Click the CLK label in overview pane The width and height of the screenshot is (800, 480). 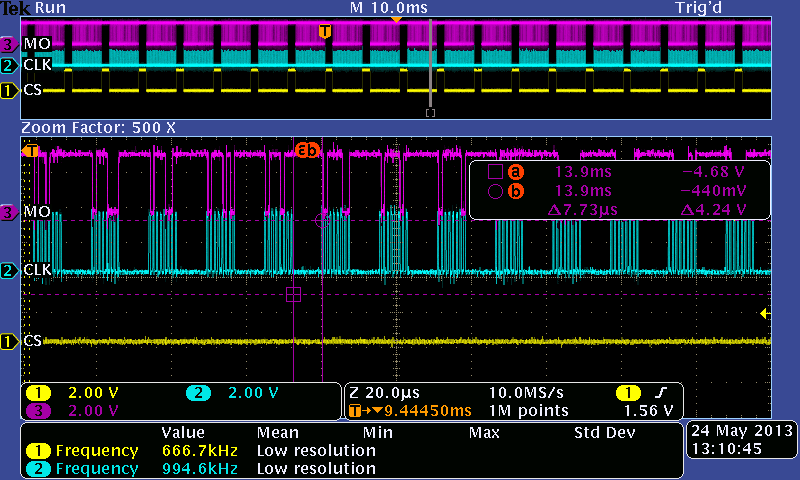point(38,65)
